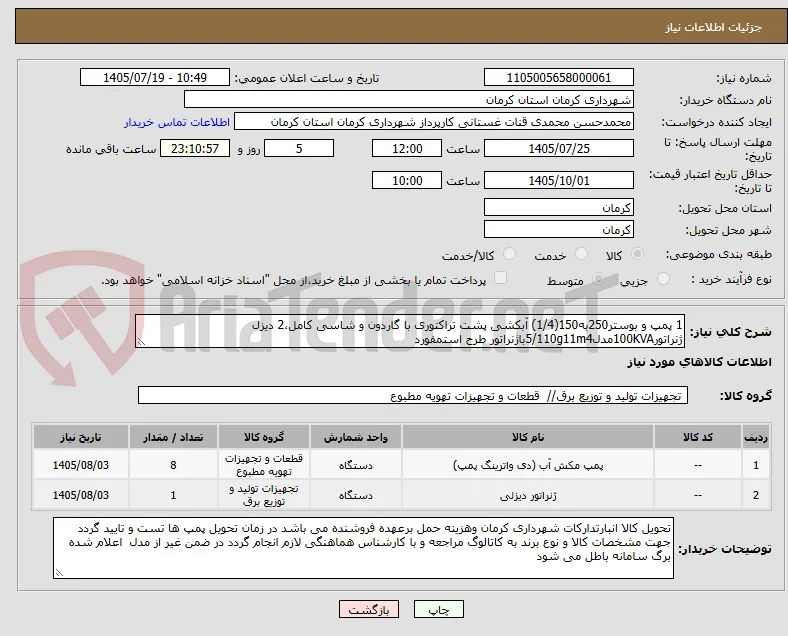Image resolution: width=788 pixels, height=636 pixels.
Task: Click the تاریخ نیاز column header
Action: pyautogui.click(x=80, y=437)
